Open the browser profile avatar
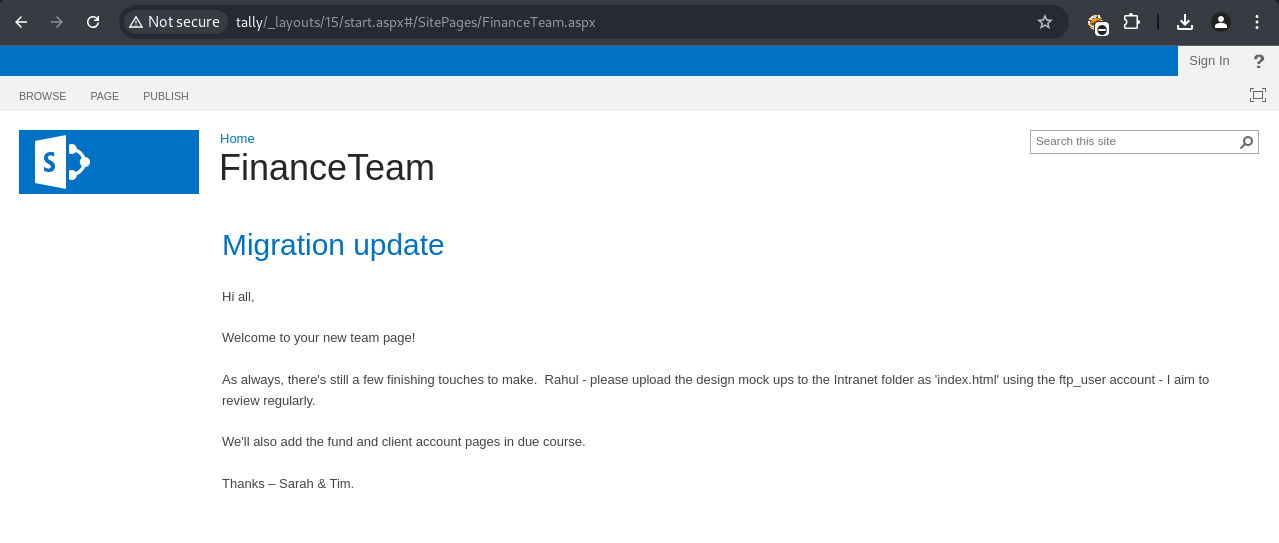This screenshot has height=543, width=1279. click(1221, 22)
